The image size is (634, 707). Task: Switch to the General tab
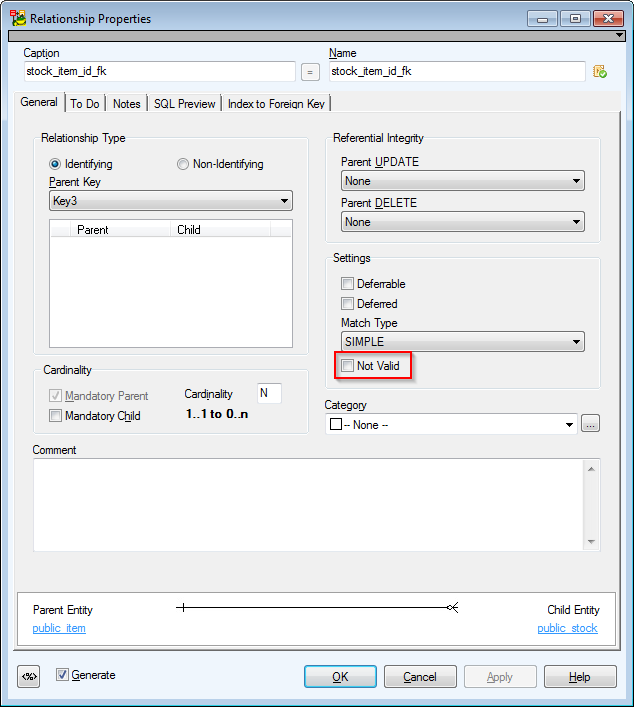click(x=39, y=102)
